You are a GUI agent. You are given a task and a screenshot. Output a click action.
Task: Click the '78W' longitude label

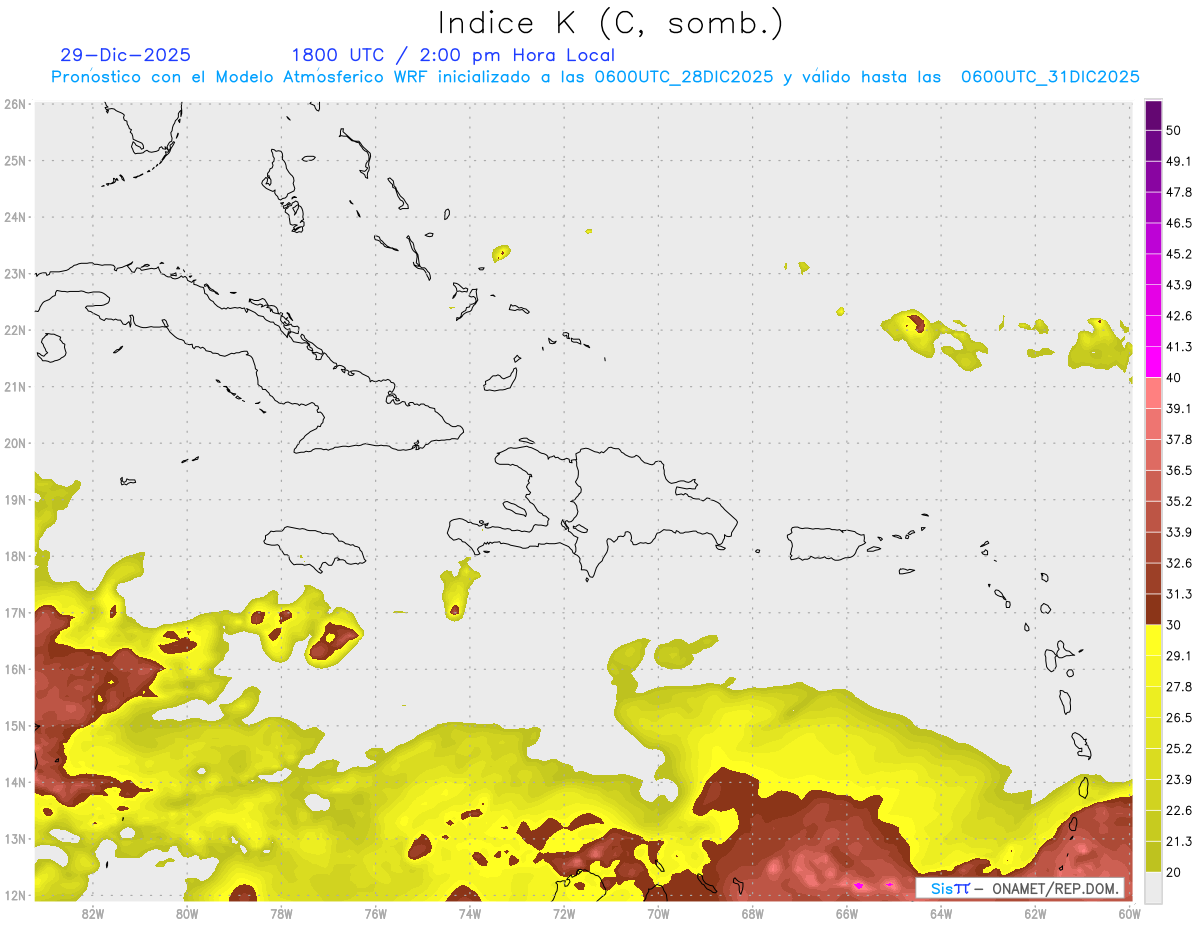[281, 913]
